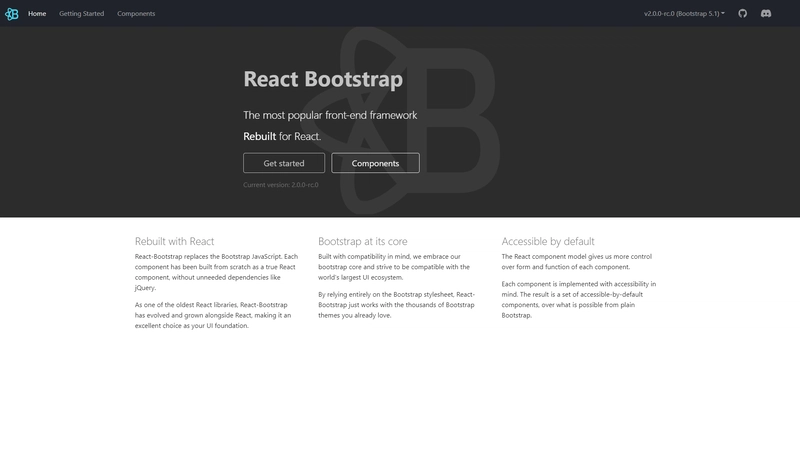Click the 'Accessible by default' heading

tap(547, 241)
